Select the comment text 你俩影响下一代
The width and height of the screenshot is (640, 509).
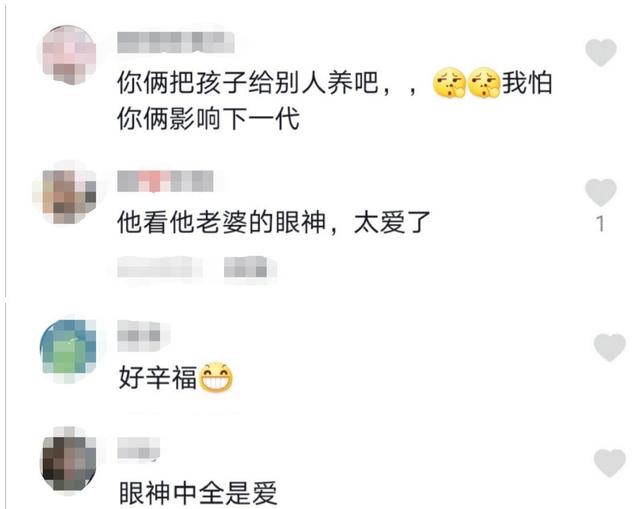point(209,119)
